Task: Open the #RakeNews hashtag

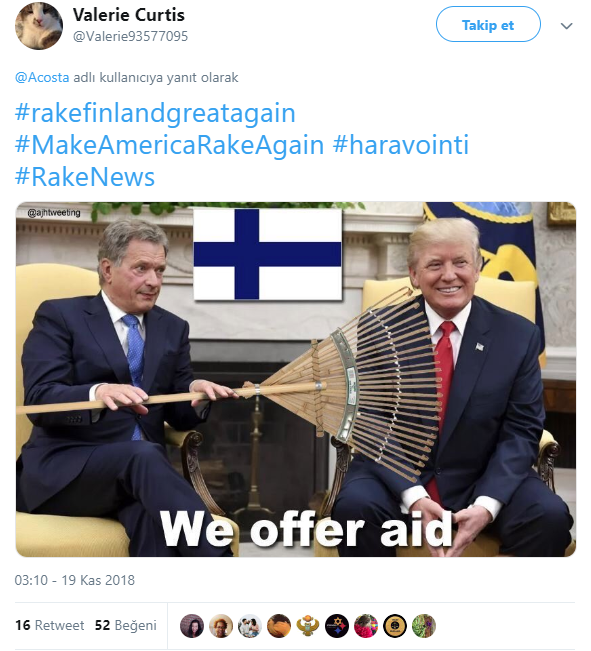Action: coord(85,177)
